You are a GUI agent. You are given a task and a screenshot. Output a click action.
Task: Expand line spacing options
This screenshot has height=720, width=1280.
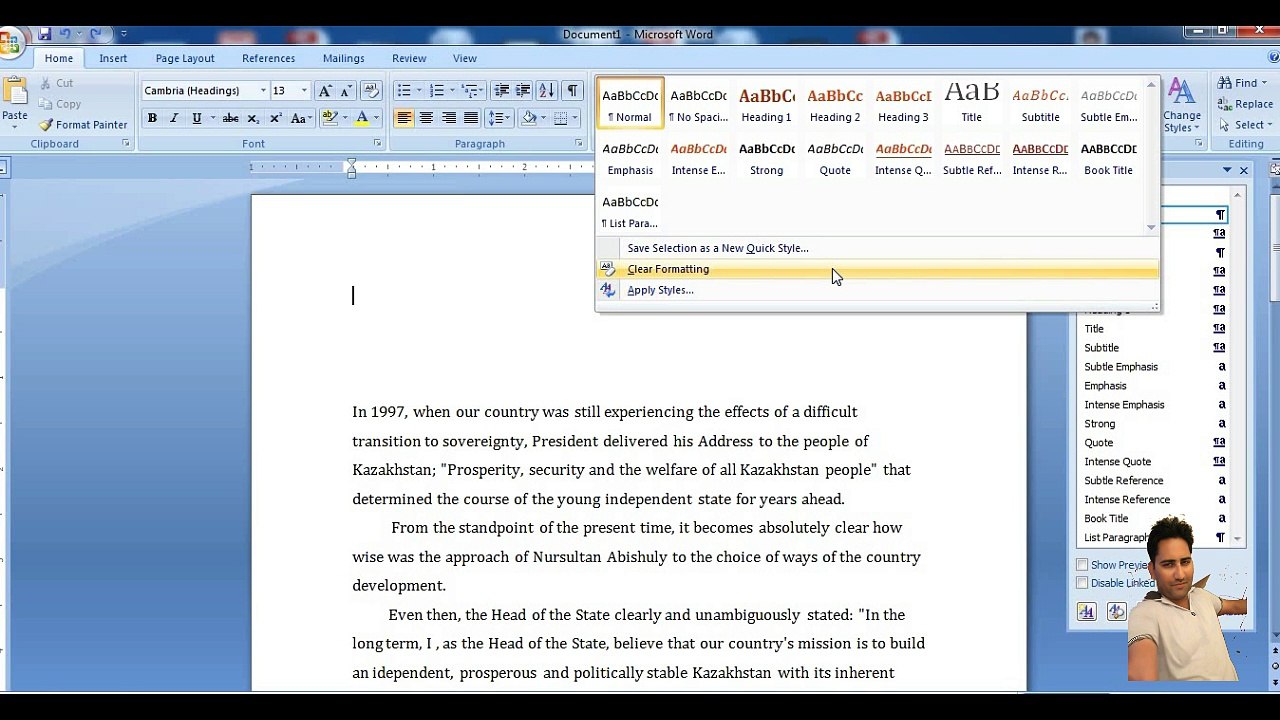click(x=498, y=118)
